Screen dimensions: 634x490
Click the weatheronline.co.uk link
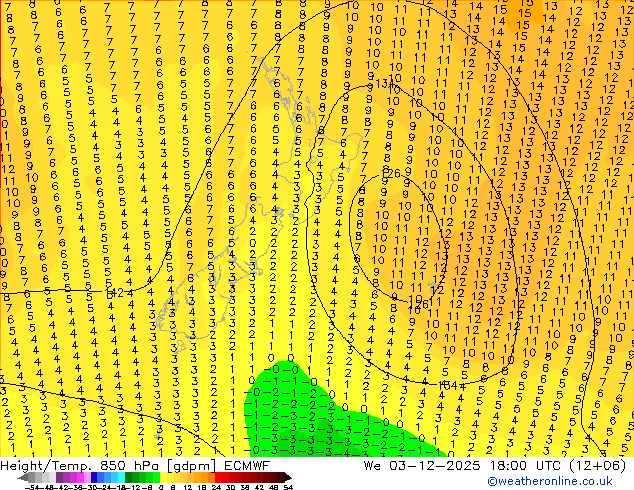click(x=550, y=481)
